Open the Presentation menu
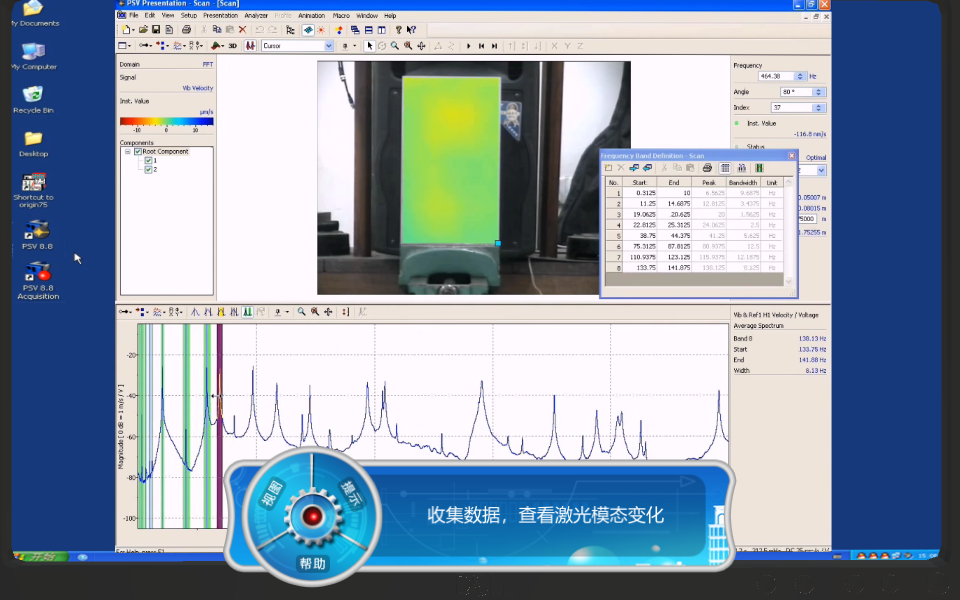 click(220, 16)
